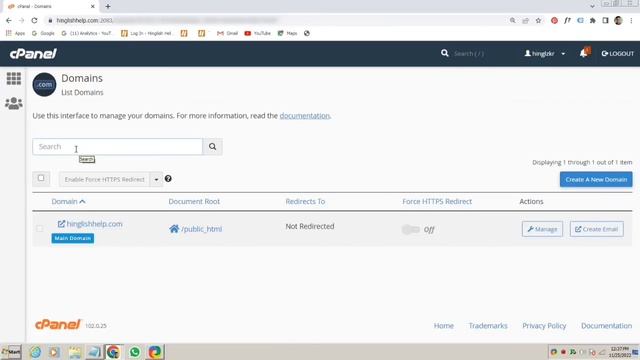Open the Internet Explorer taskbar icon
Screen dimensions: 640x360
pyautogui.click(x=36, y=352)
